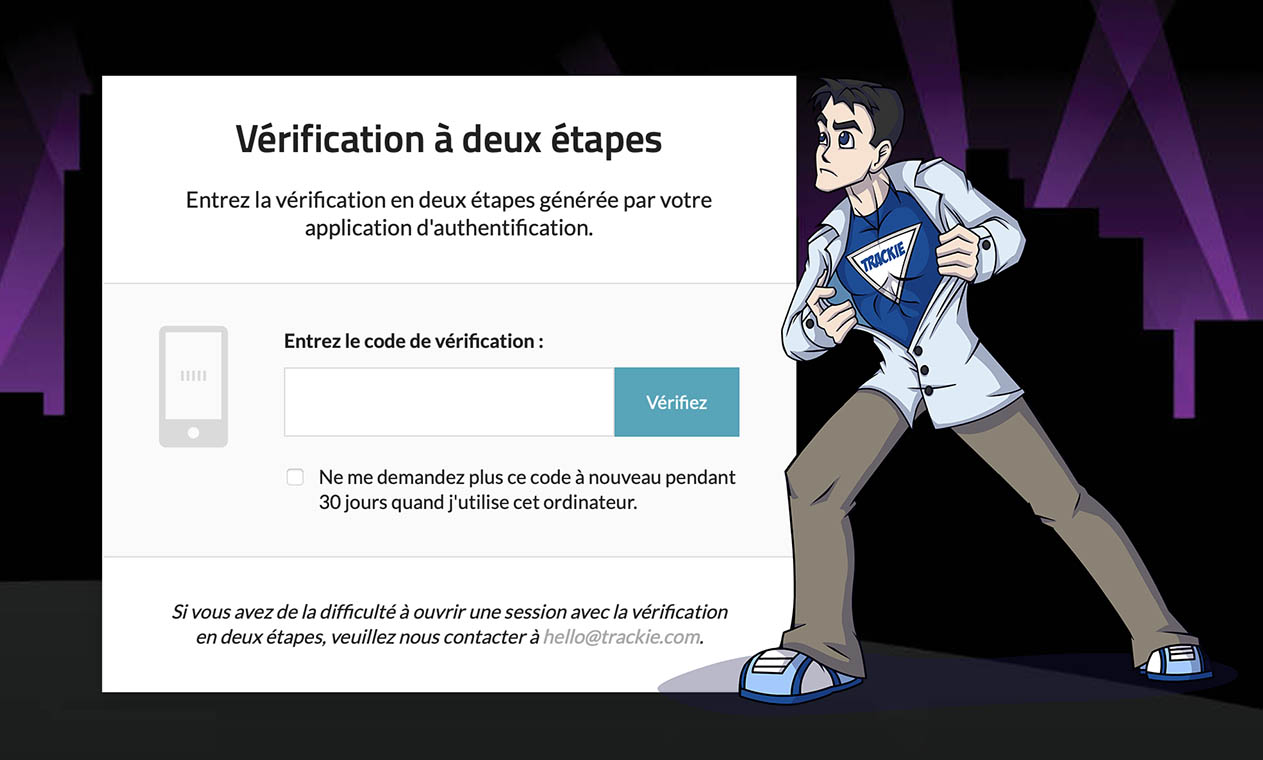Viewport: 1263px width, 760px height.
Task: Focus the verification code input field
Action: click(449, 402)
